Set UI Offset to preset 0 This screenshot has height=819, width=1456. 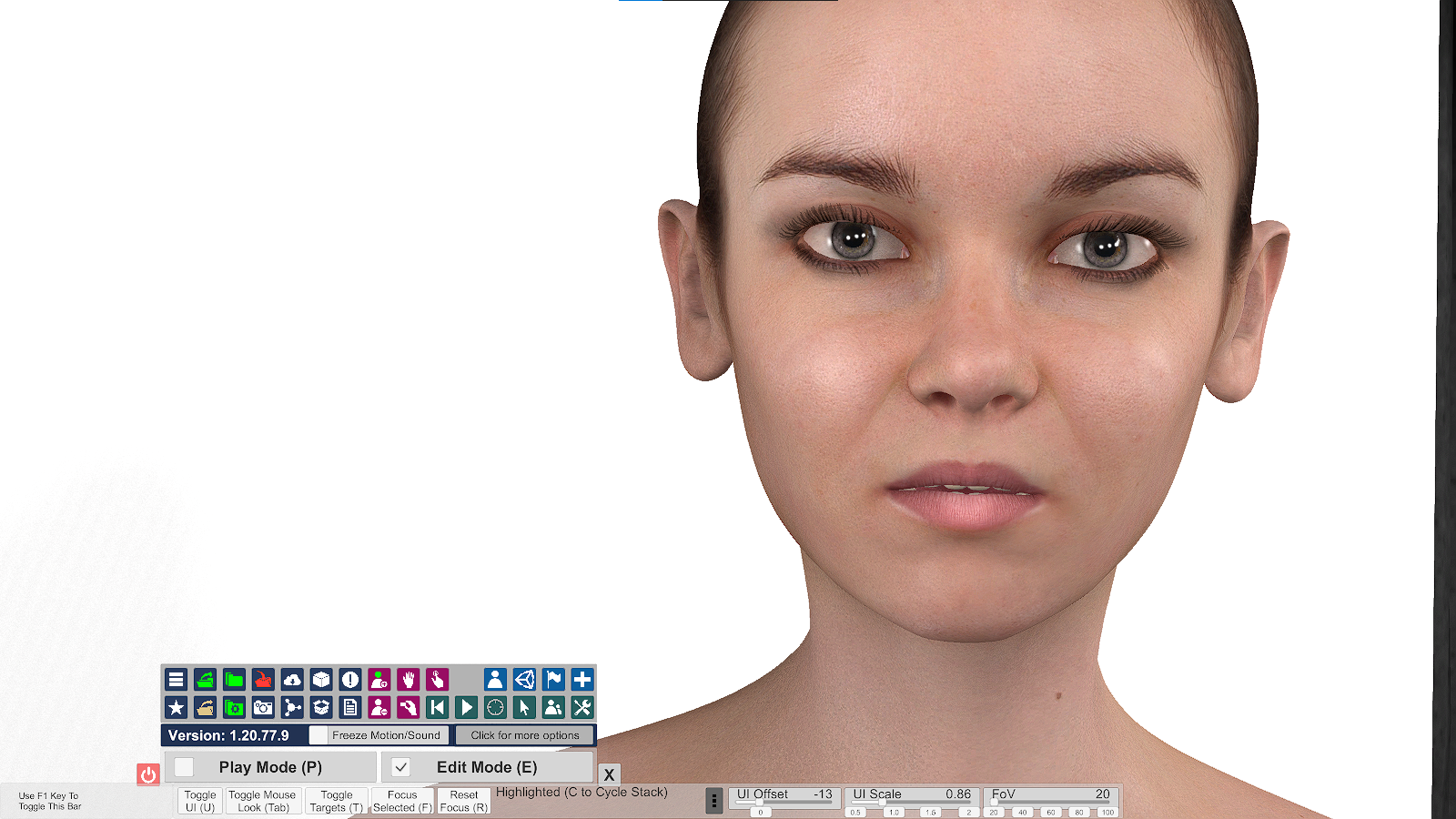tap(761, 813)
